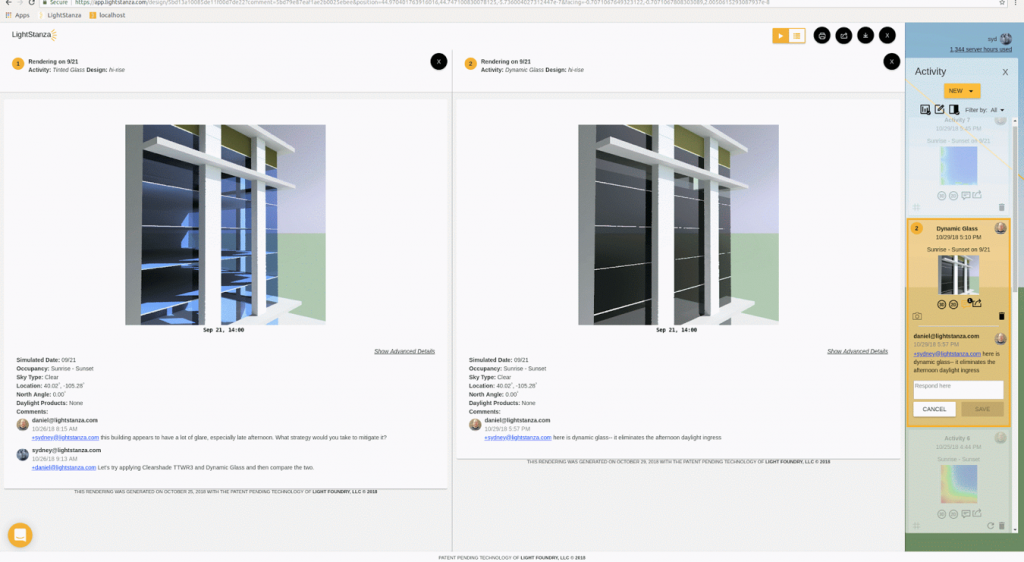Show Advanced Details for Dynamic Glass rendering
This screenshot has width=1024, height=562.
pos(857,351)
